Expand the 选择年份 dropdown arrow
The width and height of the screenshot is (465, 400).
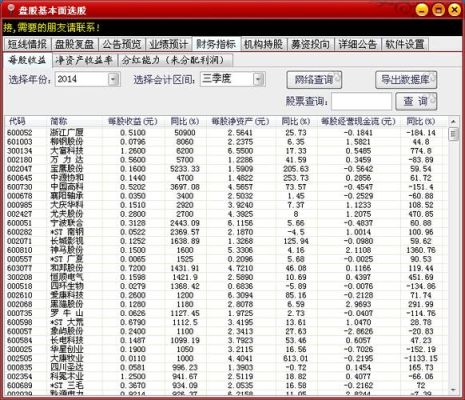click(114, 79)
